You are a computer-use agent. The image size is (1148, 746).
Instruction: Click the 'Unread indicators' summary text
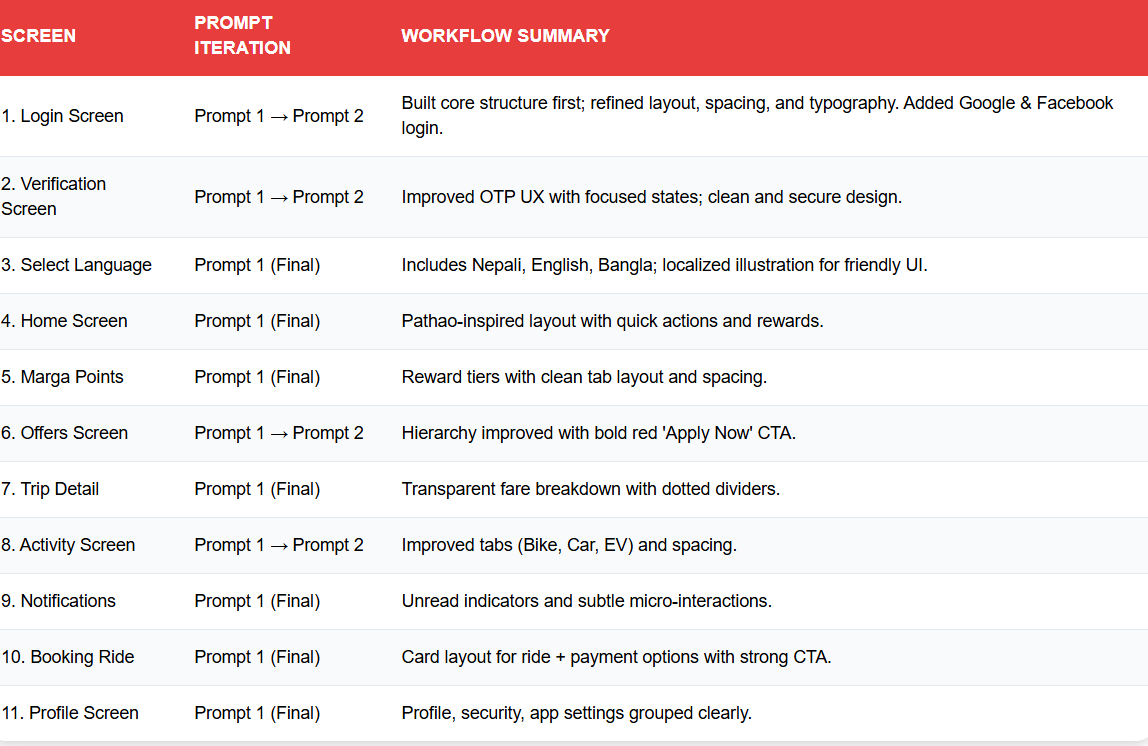click(x=586, y=601)
